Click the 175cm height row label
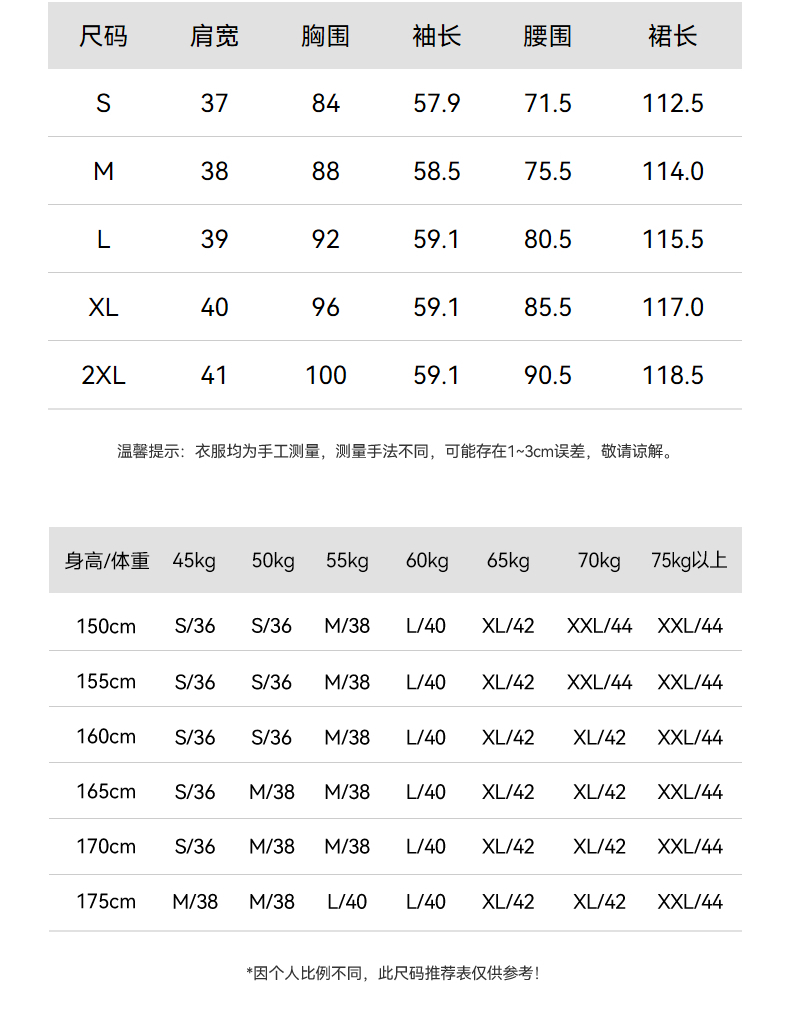790x1035 pixels. [106, 902]
